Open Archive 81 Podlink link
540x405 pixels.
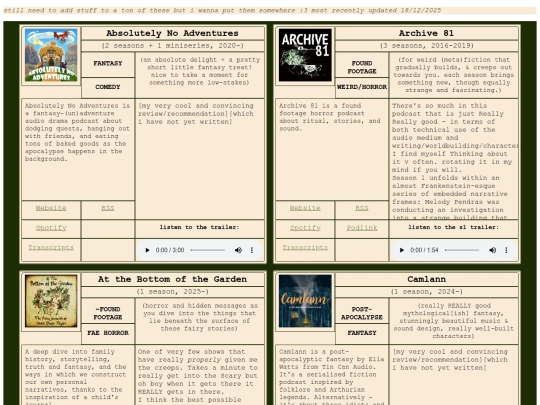coord(362,228)
